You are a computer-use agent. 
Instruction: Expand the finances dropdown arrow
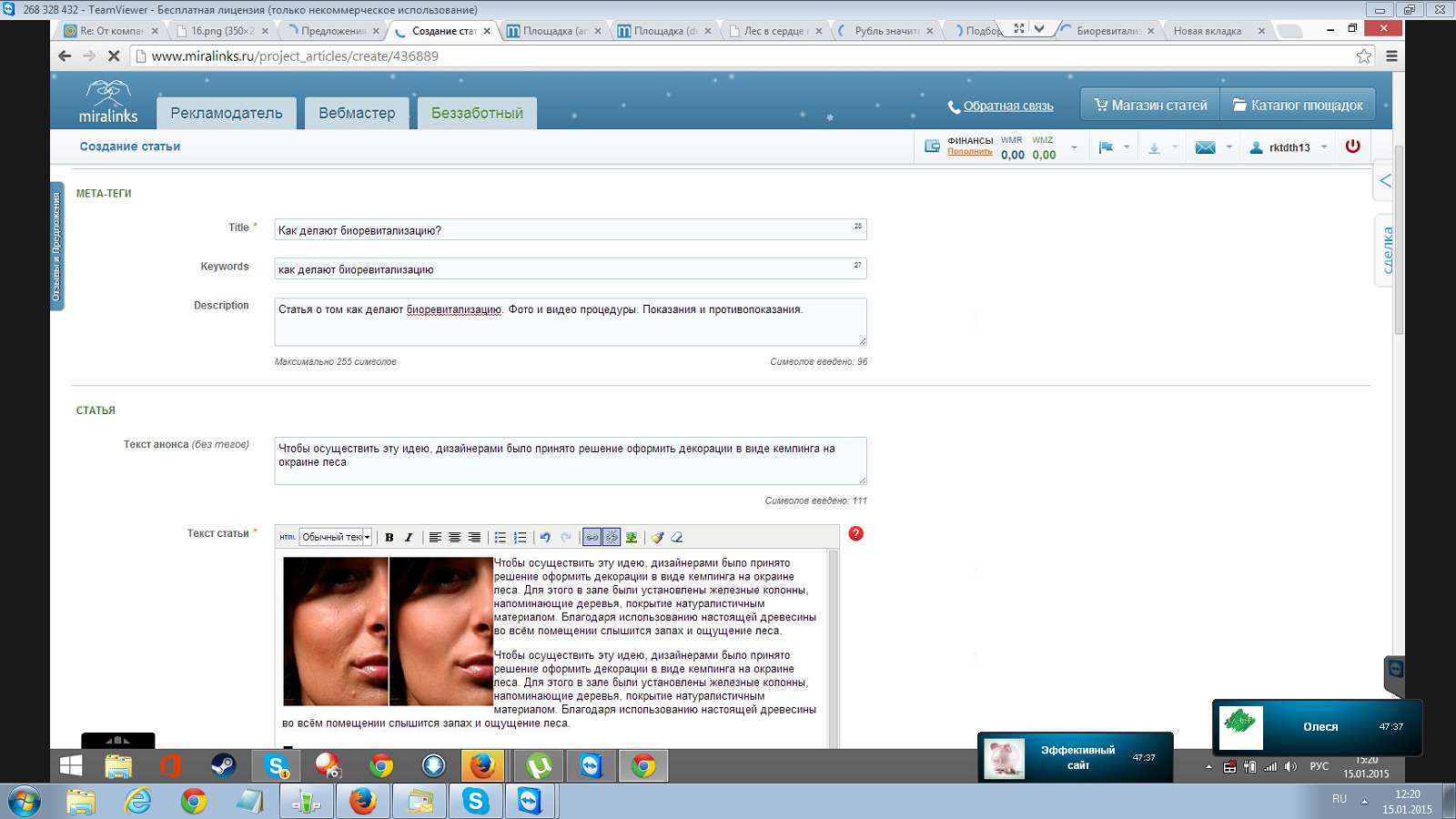1075,147
